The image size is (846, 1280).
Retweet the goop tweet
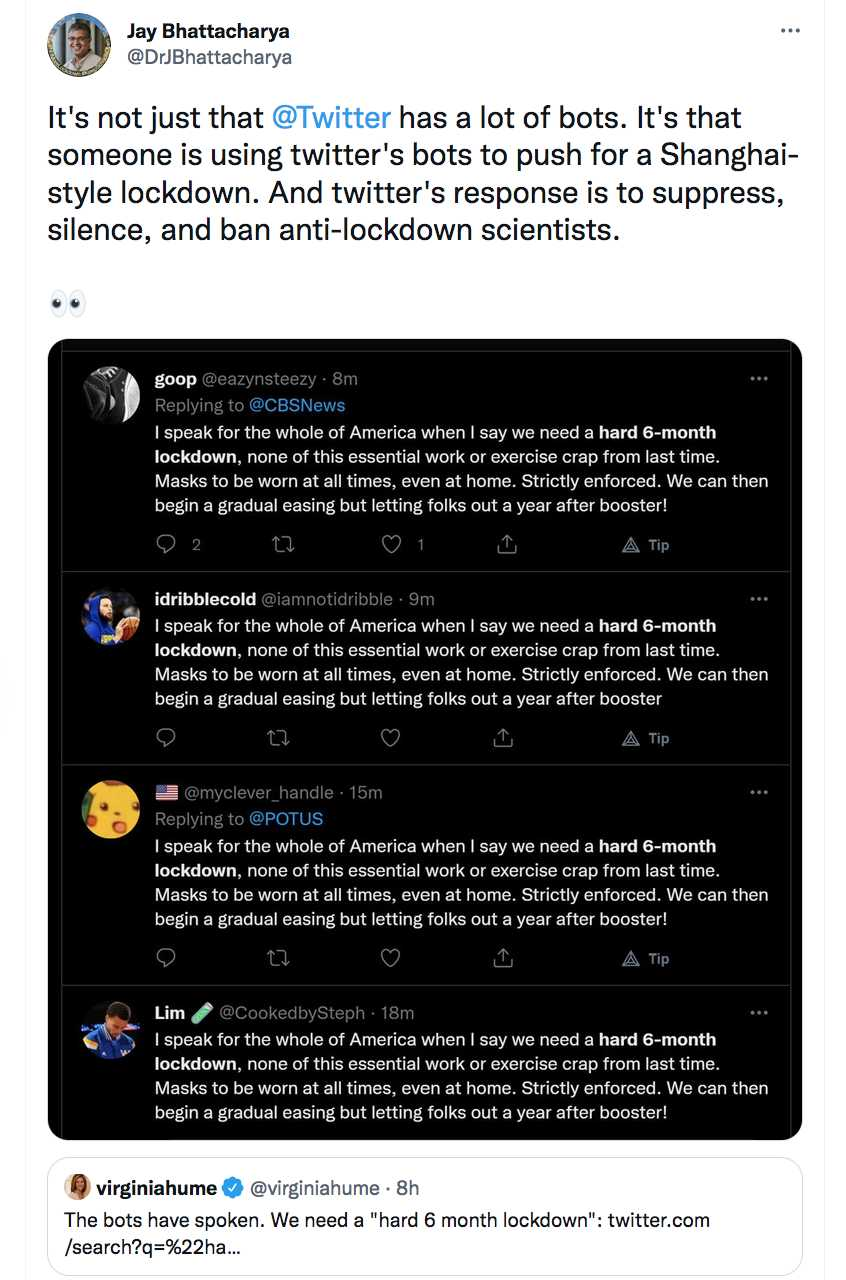click(x=281, y=544)
